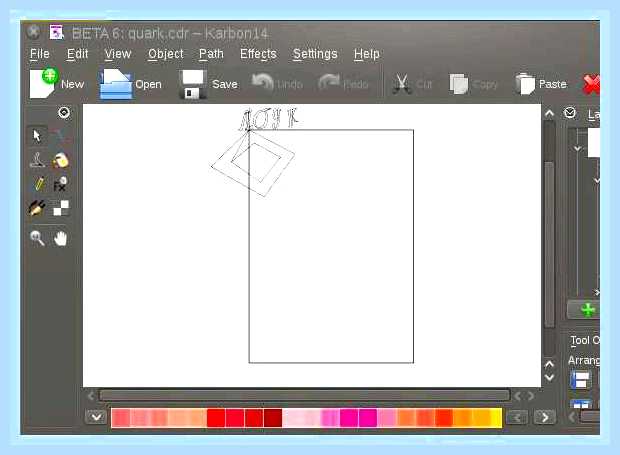Save the document with the floppy icon

click(208, 83)
